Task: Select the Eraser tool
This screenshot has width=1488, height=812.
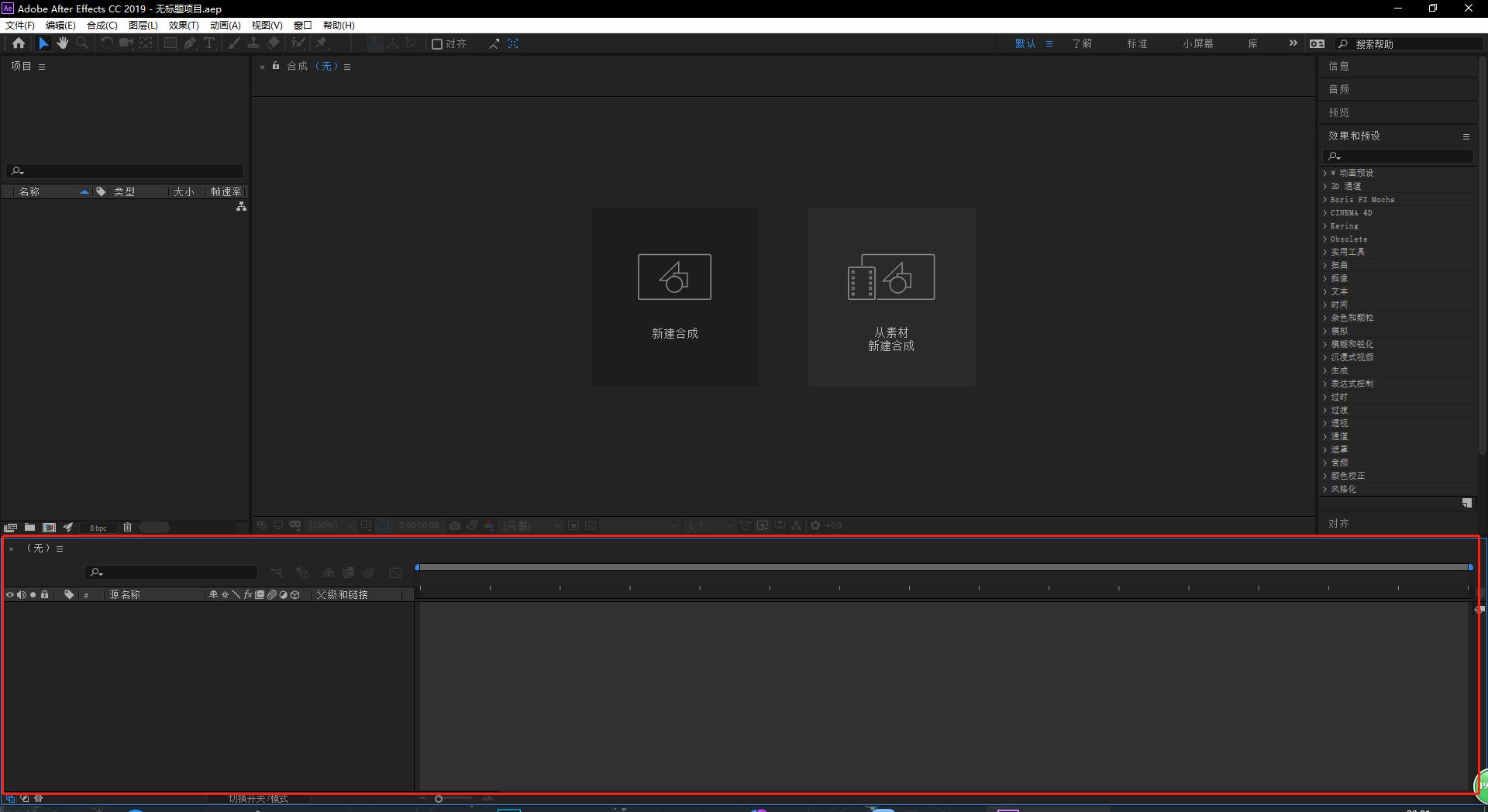Action: pos(273,43)
